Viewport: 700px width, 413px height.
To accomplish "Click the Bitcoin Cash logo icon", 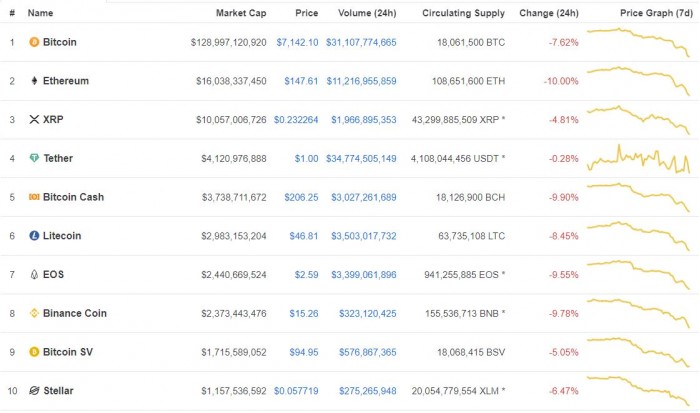I will click(x=34, y=197).
